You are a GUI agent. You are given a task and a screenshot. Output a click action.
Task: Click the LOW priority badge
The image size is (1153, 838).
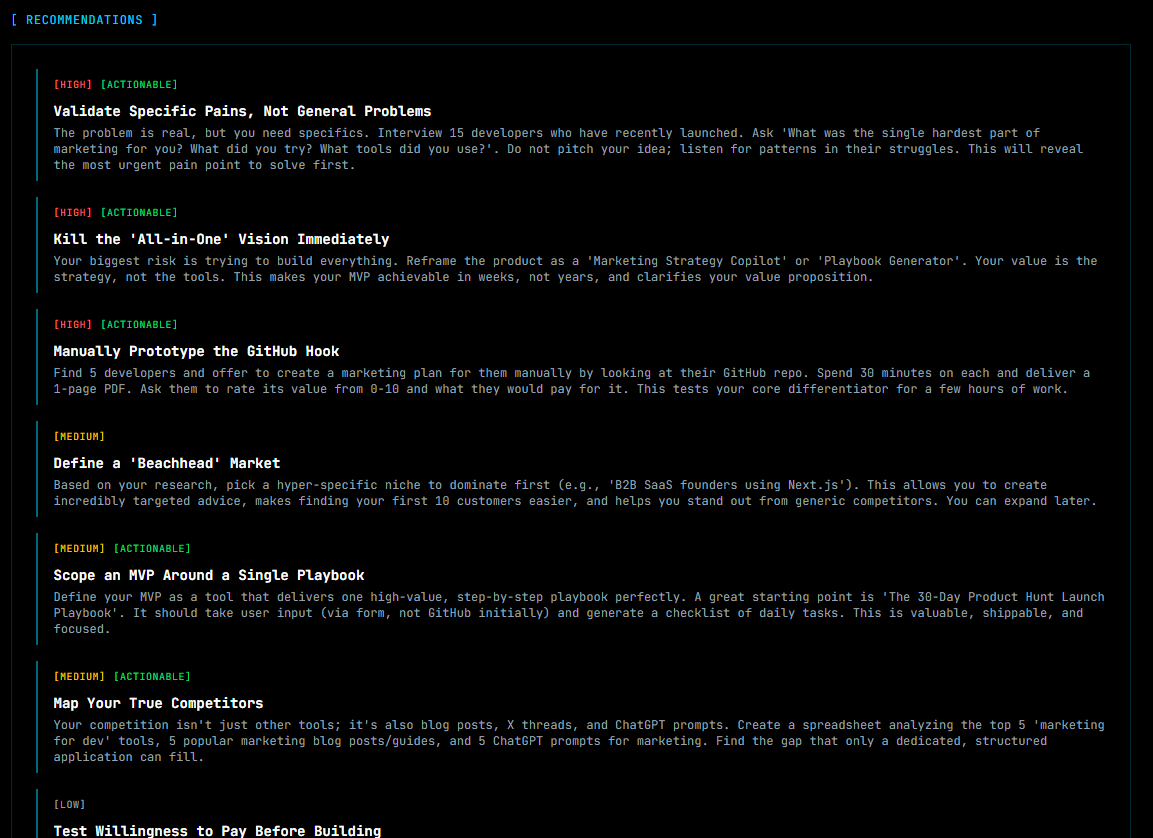coord(70,804)
